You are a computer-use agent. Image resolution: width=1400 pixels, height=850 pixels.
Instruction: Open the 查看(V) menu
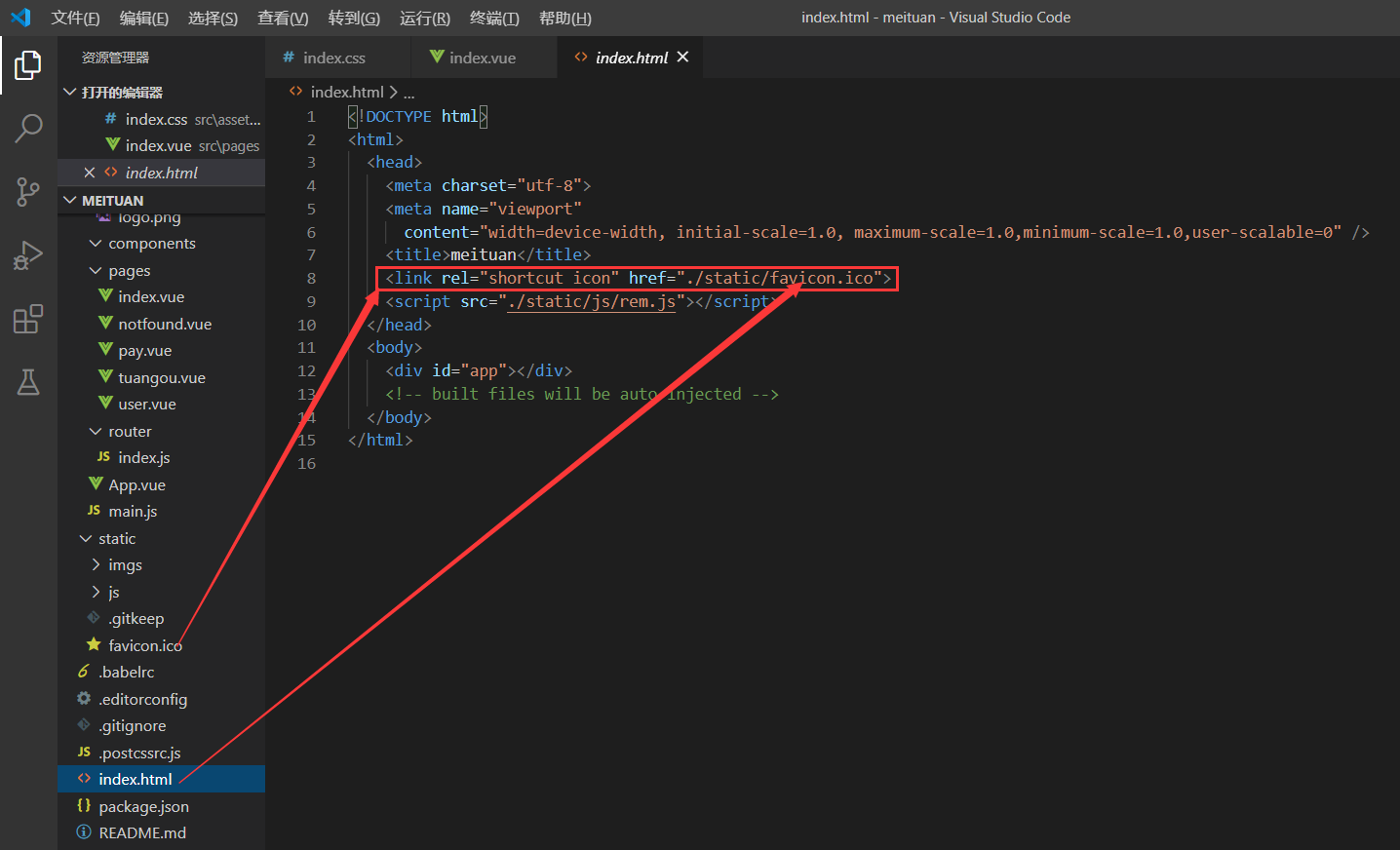(x=283, y=18)
